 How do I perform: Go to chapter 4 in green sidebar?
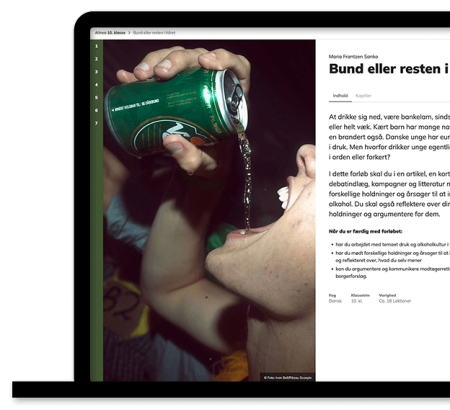pyautogui.click(x=96, y=85)
